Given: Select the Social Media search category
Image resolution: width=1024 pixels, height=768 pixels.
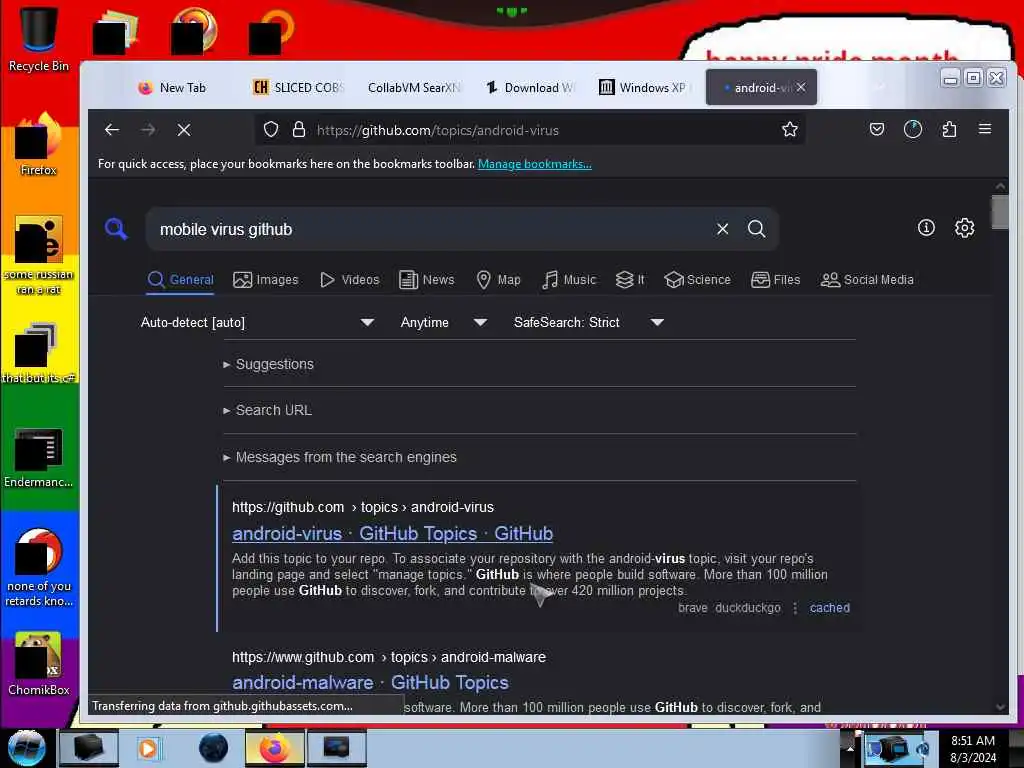Looking at the screenshot, I should pos(867,280).
